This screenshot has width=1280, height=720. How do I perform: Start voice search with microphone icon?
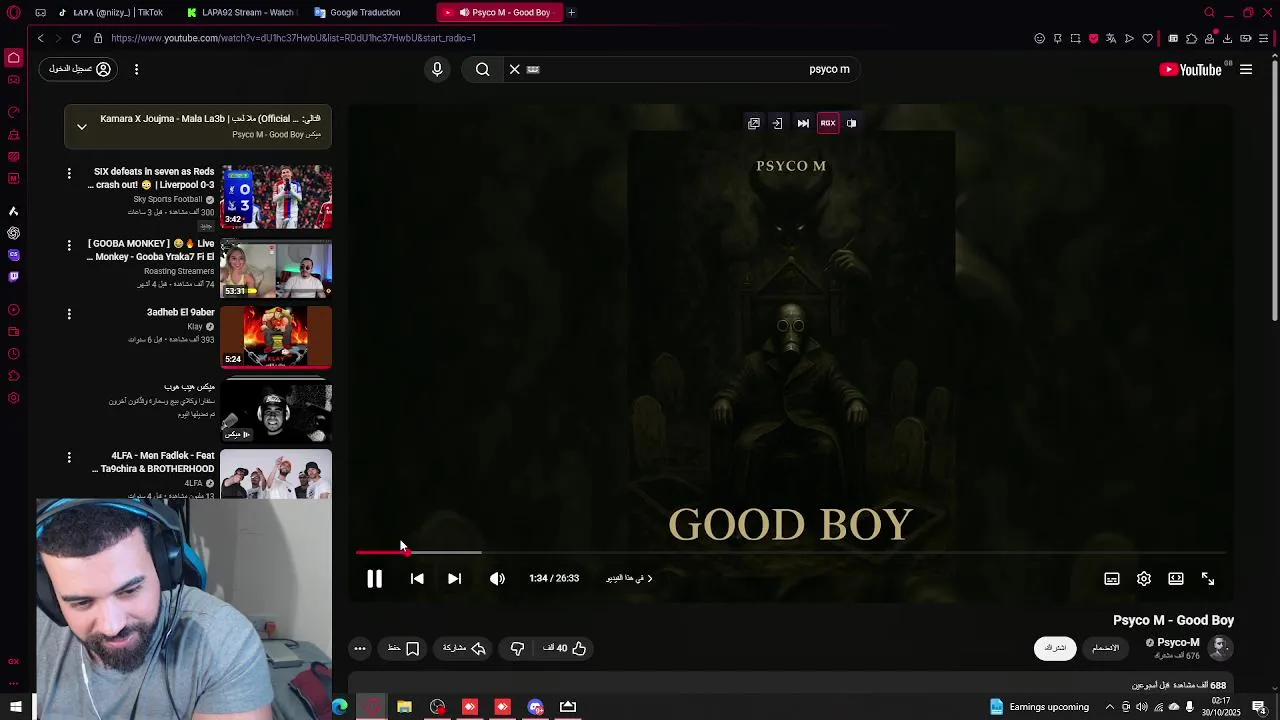[437, 69]
